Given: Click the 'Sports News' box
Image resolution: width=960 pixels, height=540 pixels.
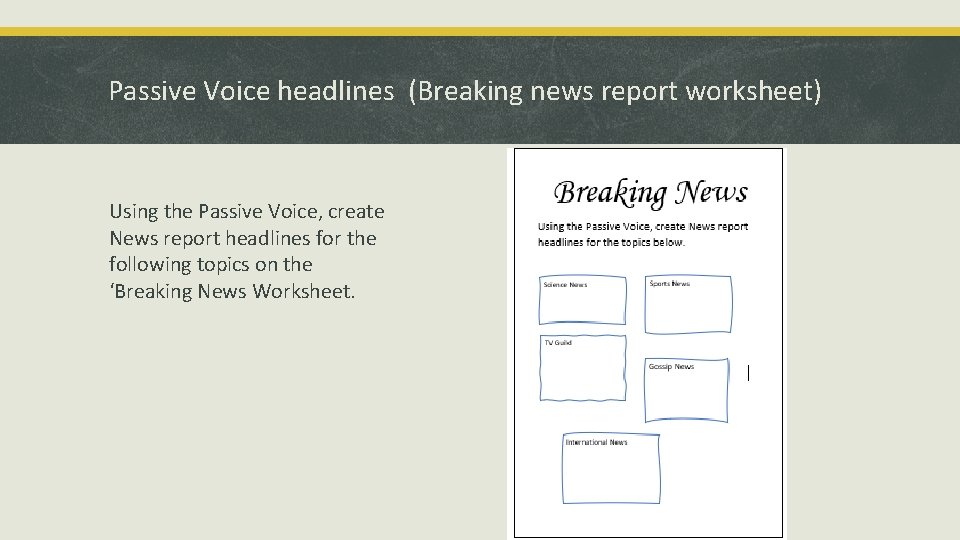Looking at the screenshot, I should 688,304.
